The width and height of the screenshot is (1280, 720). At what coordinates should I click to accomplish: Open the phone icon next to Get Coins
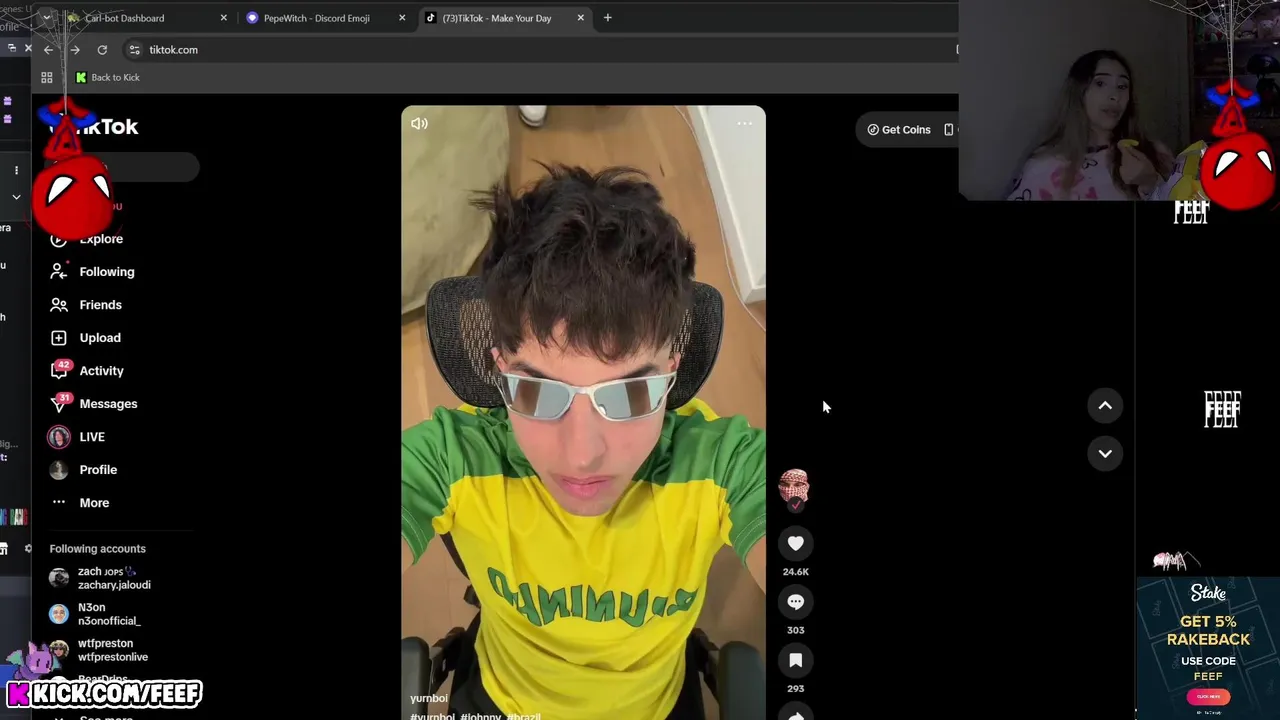[x=949, y=130]
